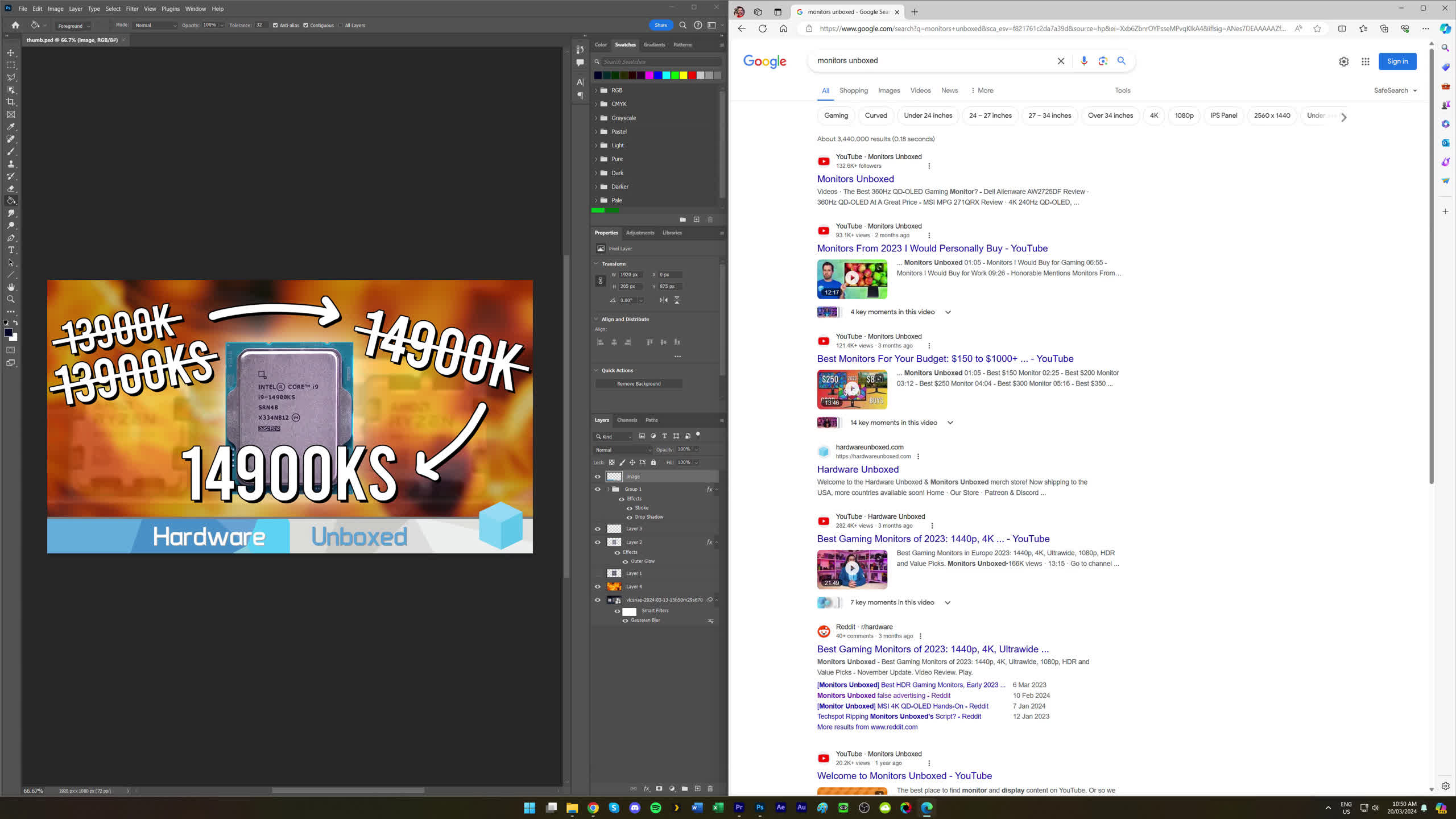Image resolution: width=1456 pixels, height=819 pixels.
Task: Expand the Pastel swatches folder
Action: click(596, 131)
